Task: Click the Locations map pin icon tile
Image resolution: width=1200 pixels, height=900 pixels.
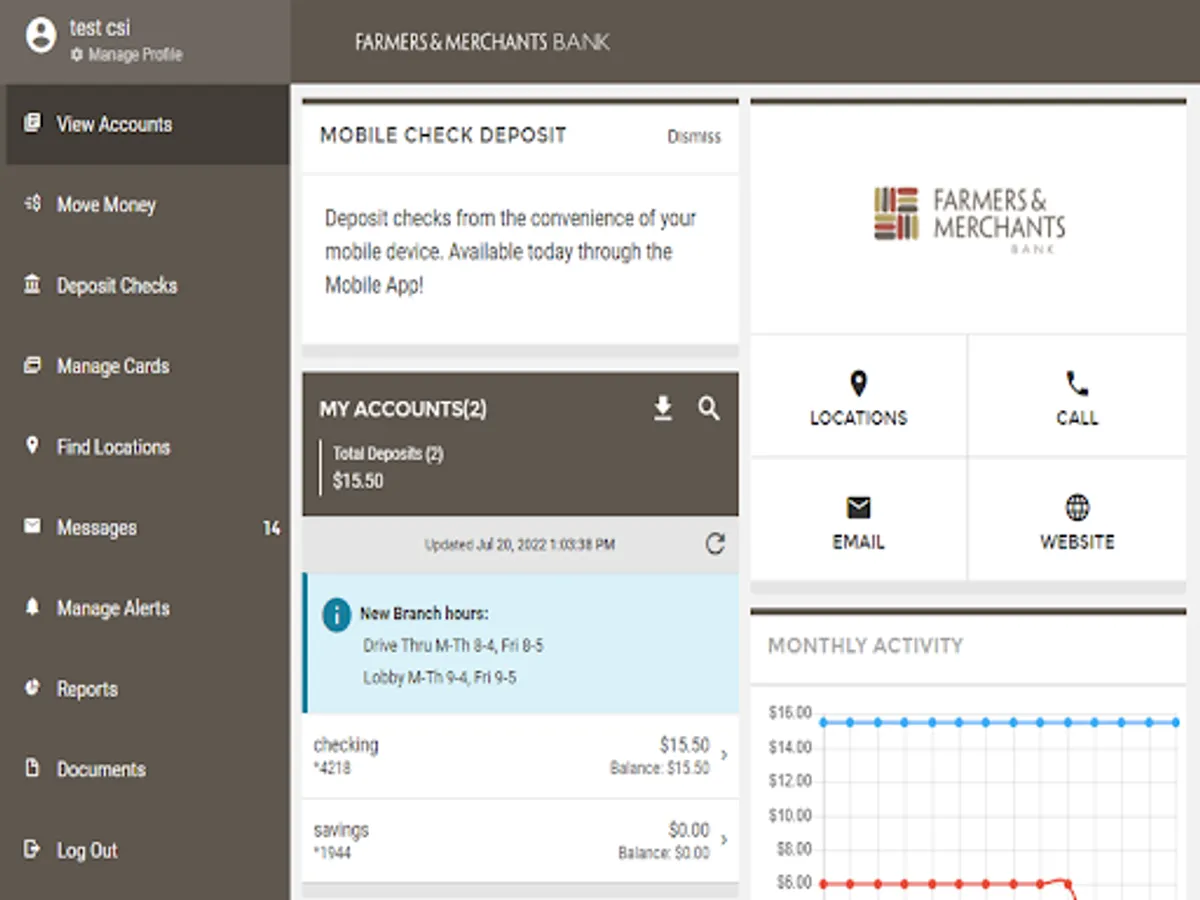Action: (x=858, y=383)
